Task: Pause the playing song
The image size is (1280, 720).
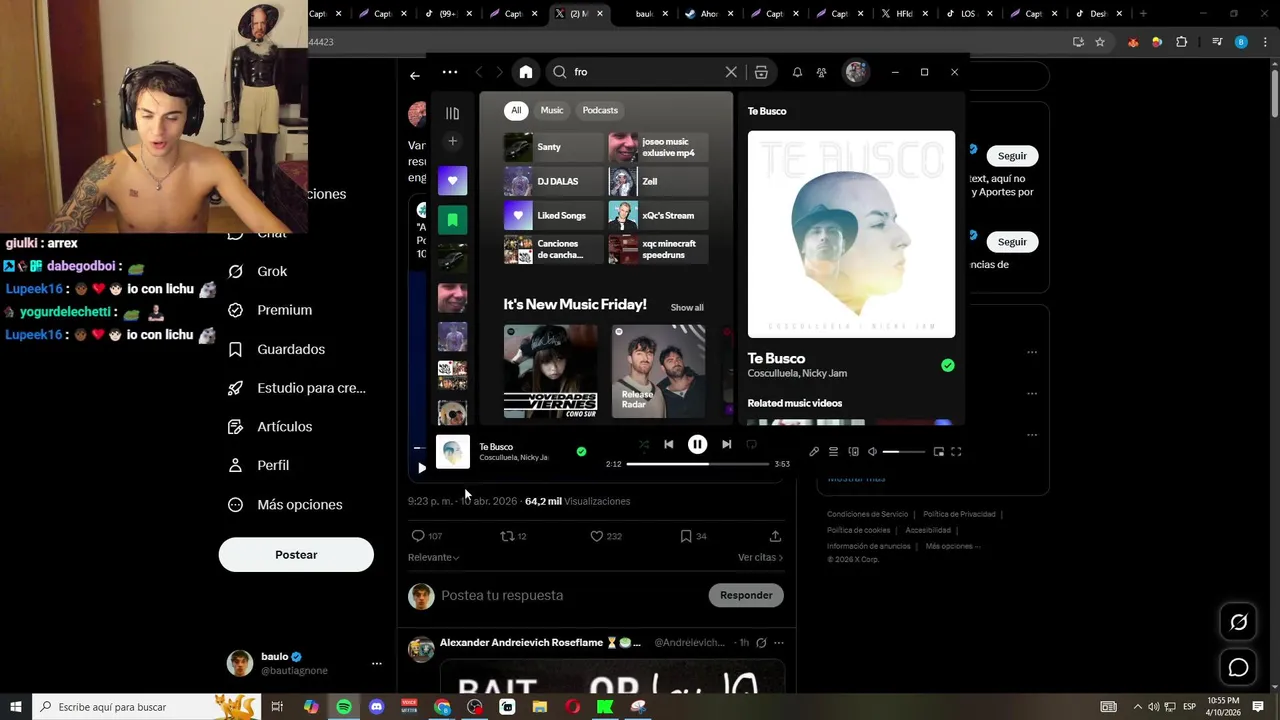Action: tap(697, 444)
